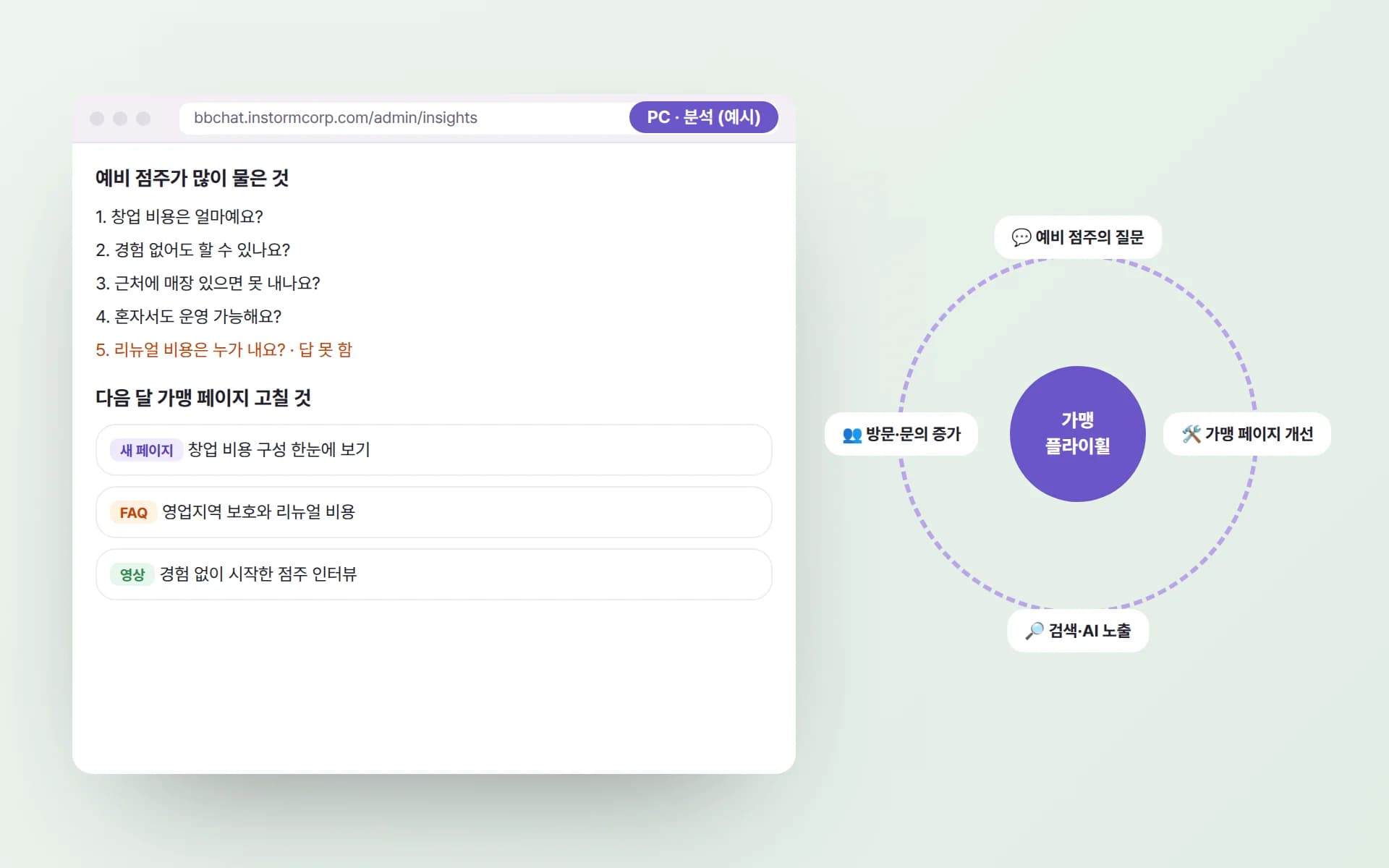Select the orange question 5. 리뉴얼 비용은 누가 내요?
Viewport: 1389px width, 868px height.
[x=224, y=349]
